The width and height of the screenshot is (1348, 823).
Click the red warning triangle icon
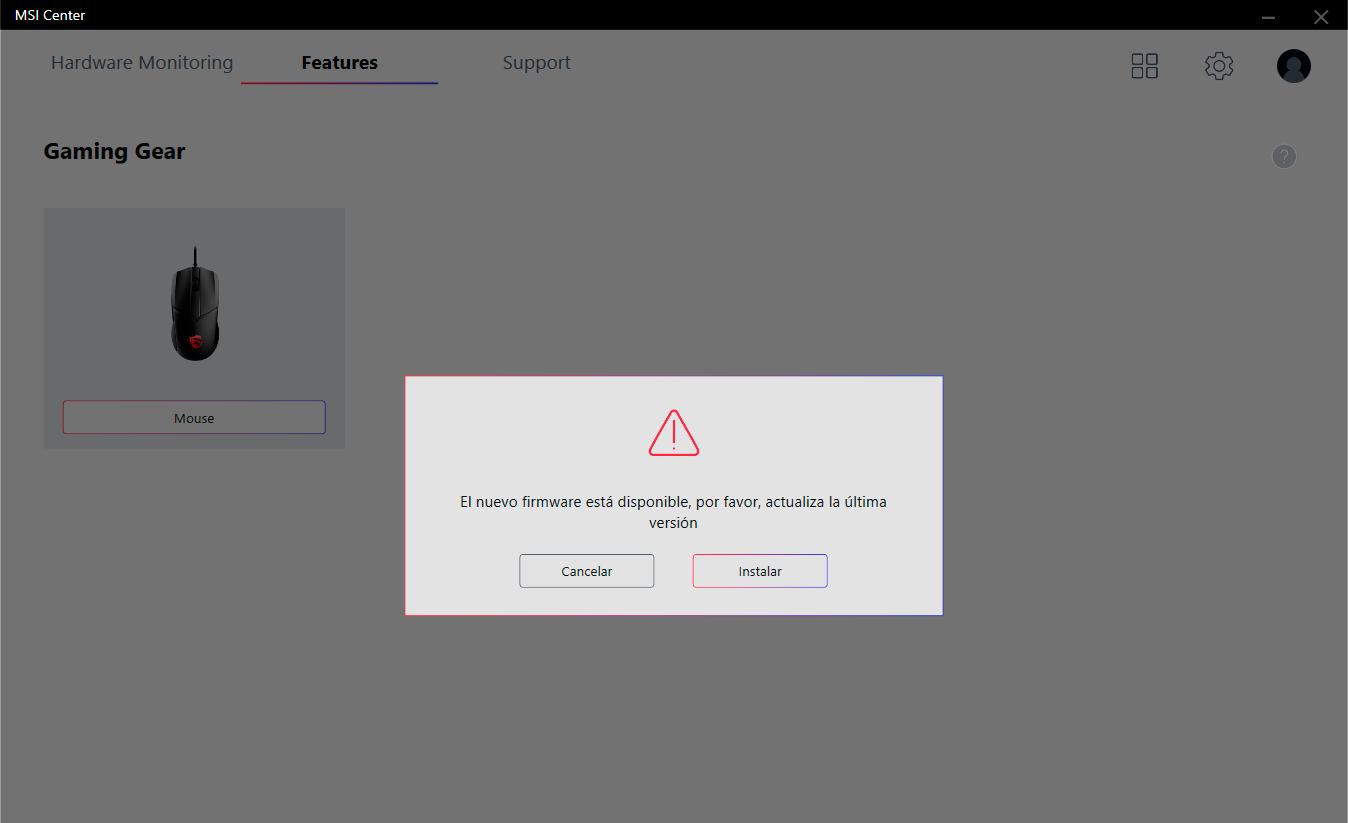tap(673, 433)
